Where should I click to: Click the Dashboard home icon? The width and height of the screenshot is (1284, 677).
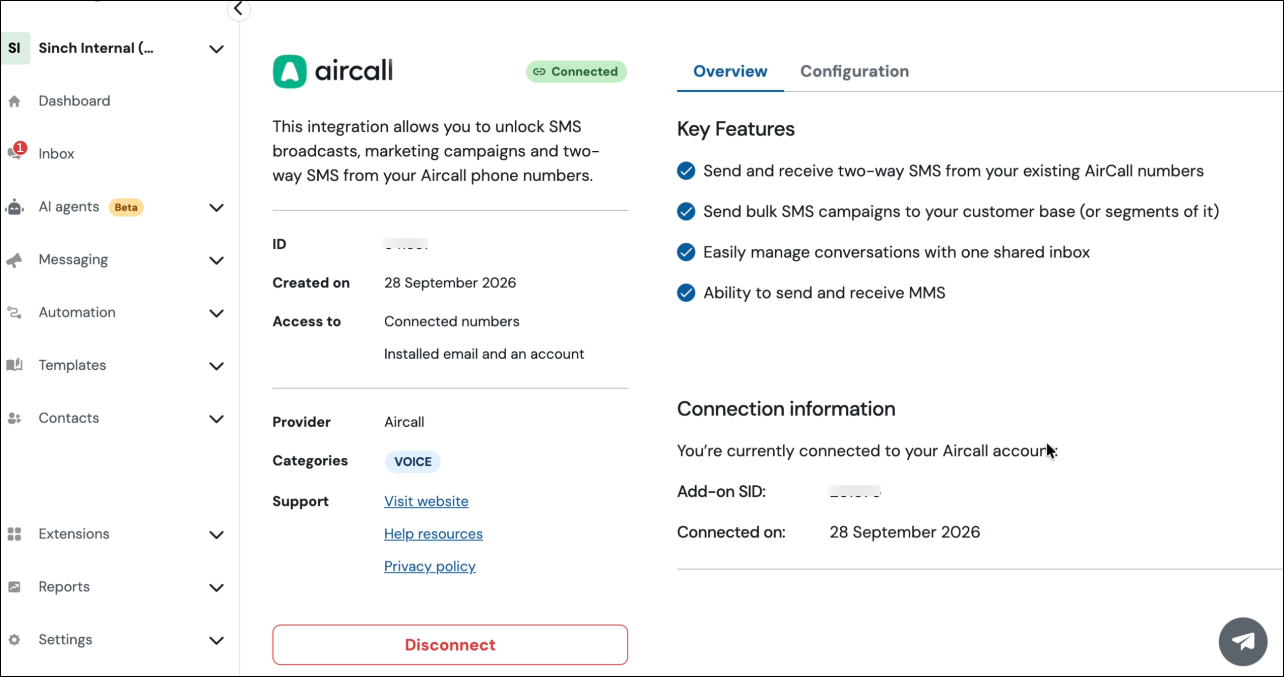pos(14,101)
